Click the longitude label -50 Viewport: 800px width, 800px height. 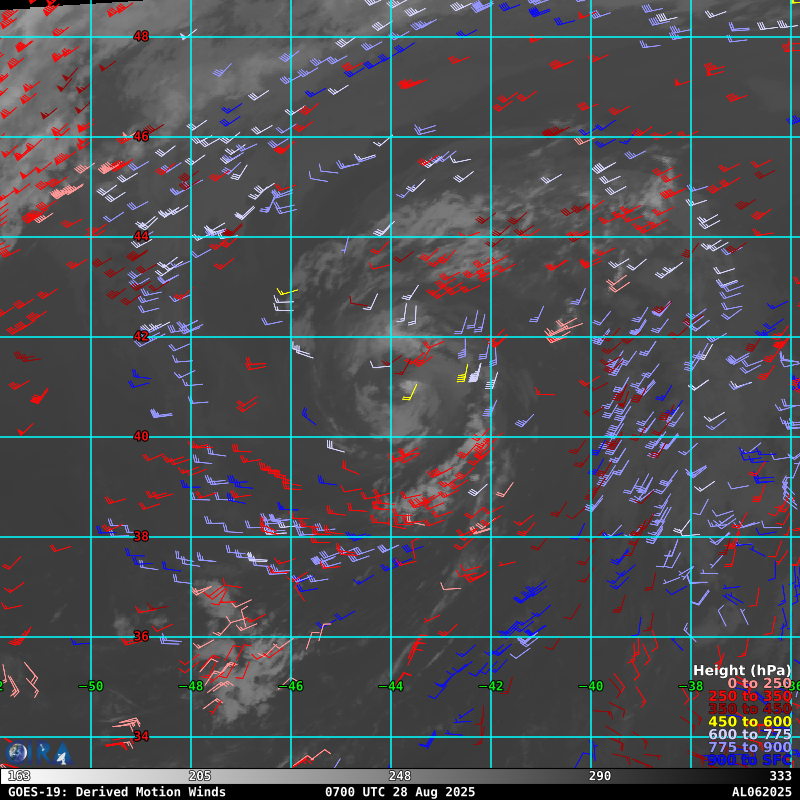90,686
